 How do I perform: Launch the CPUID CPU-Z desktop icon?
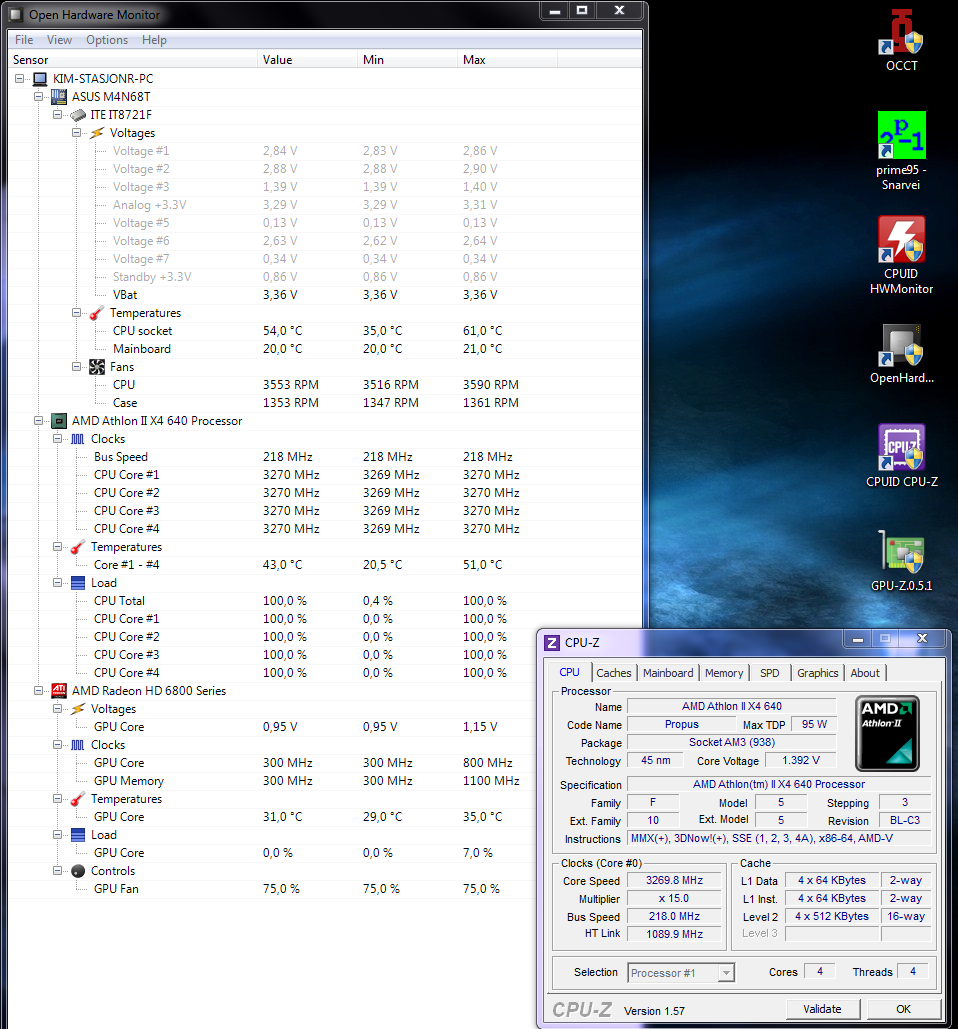[x=902, y=455]
